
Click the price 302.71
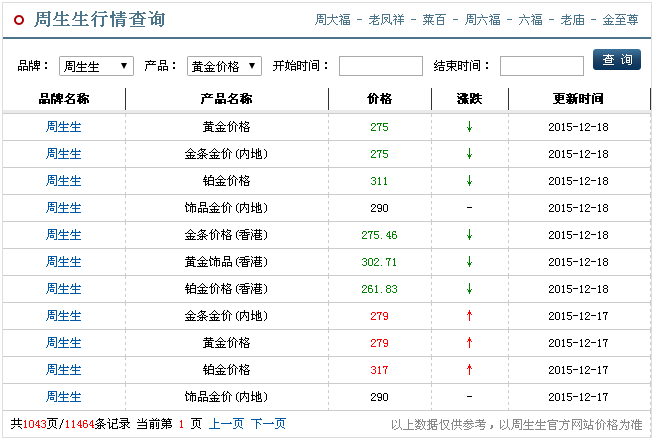click(x=379, y=262)
